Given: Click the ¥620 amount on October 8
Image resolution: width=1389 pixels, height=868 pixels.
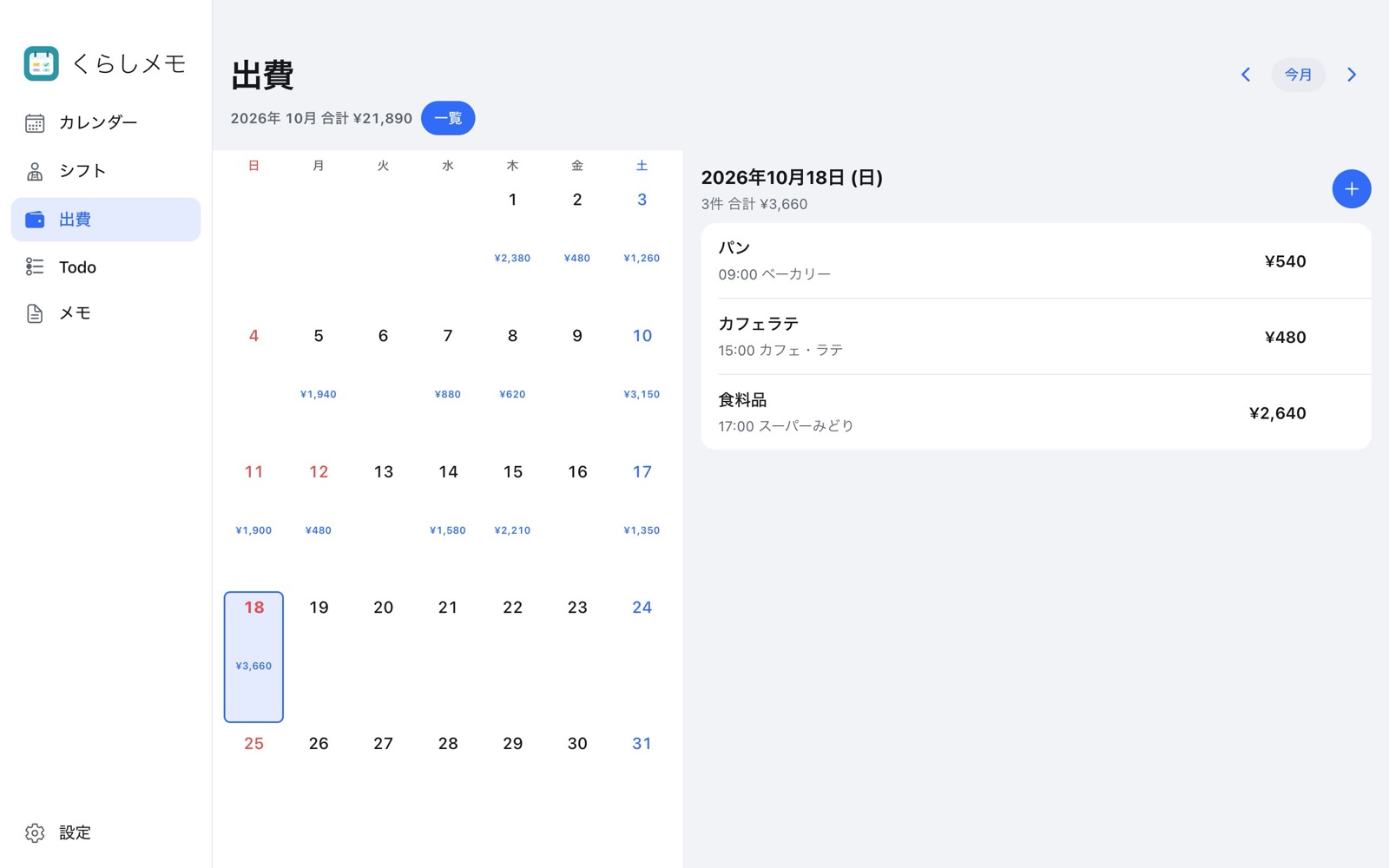Looking at the screenshot, I should pos(512,394).
